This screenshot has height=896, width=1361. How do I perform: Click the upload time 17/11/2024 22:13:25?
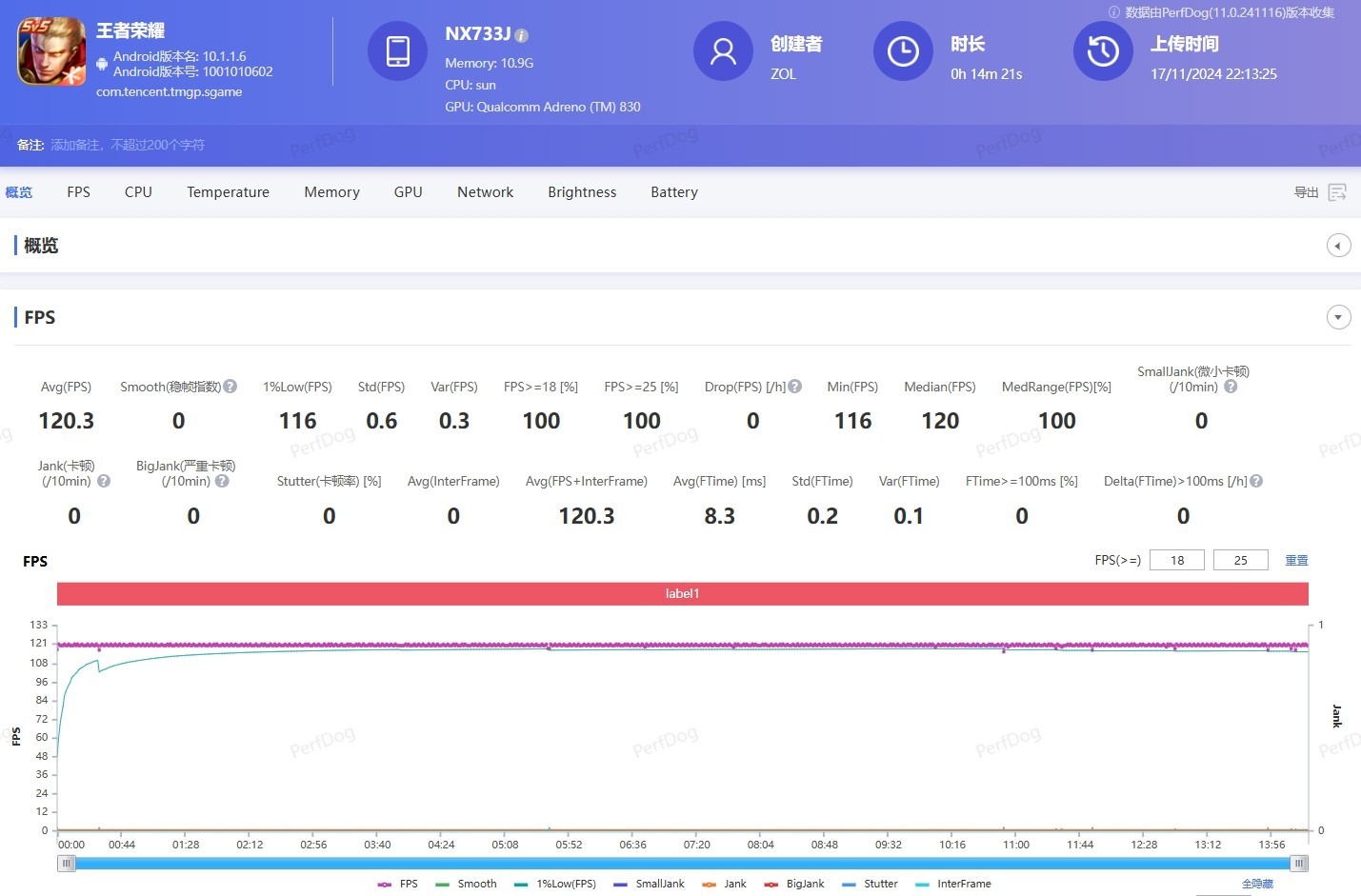[1213, 74]
